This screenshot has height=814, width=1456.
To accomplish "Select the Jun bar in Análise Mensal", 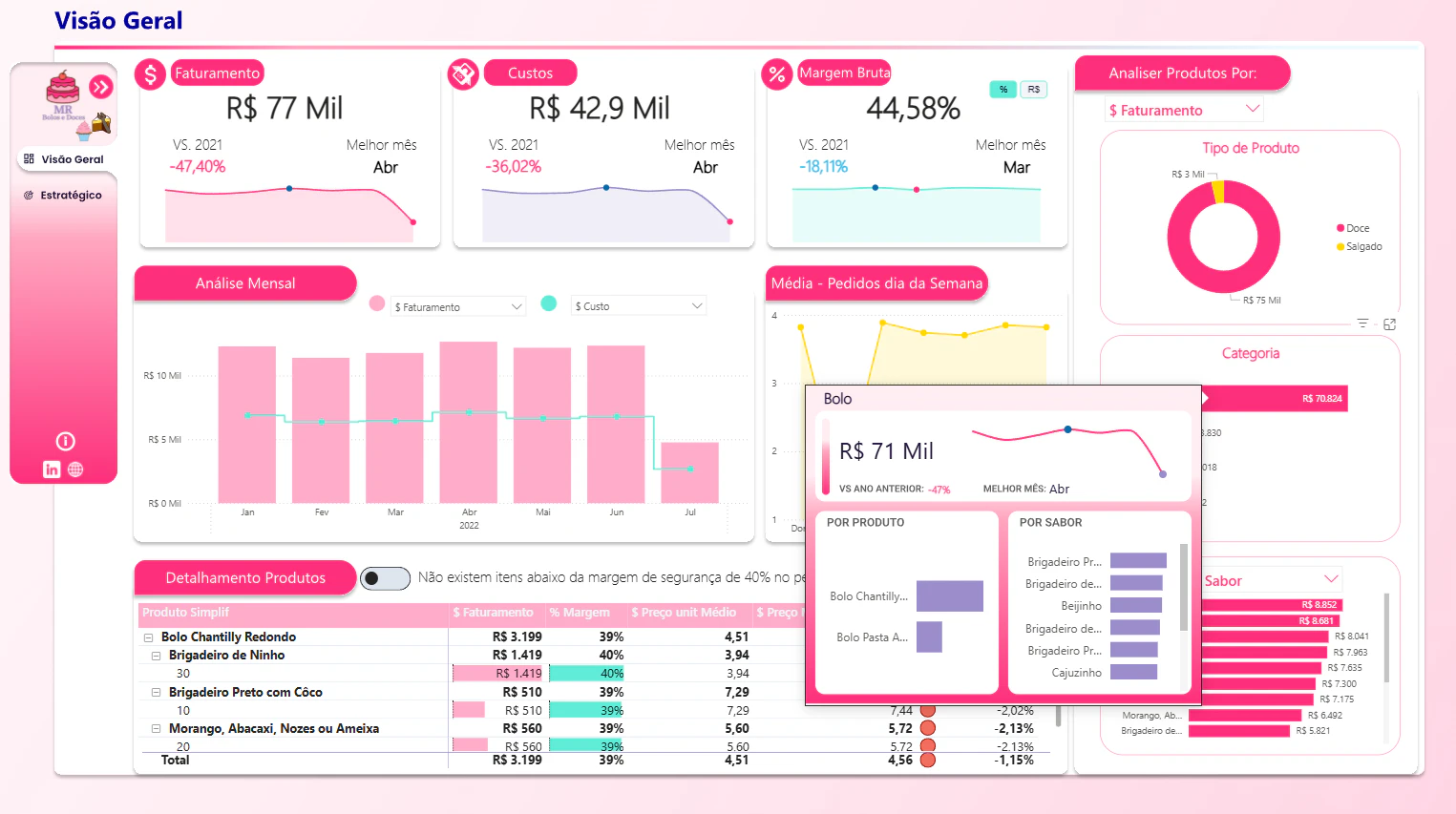I will (x=616, y=424).
